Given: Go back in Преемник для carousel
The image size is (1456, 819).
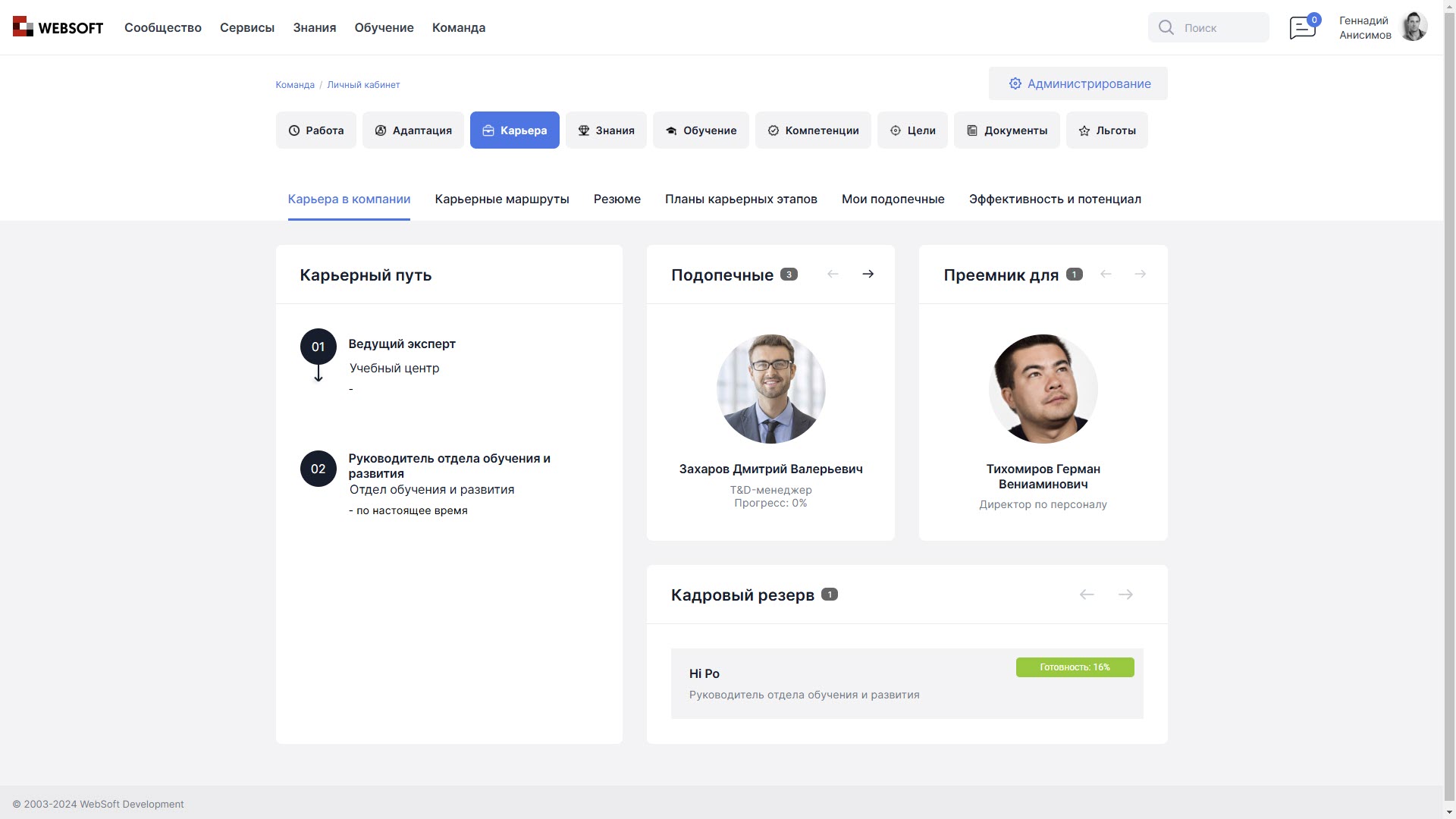Looking at the screenshot, I should coord(1106,274).
